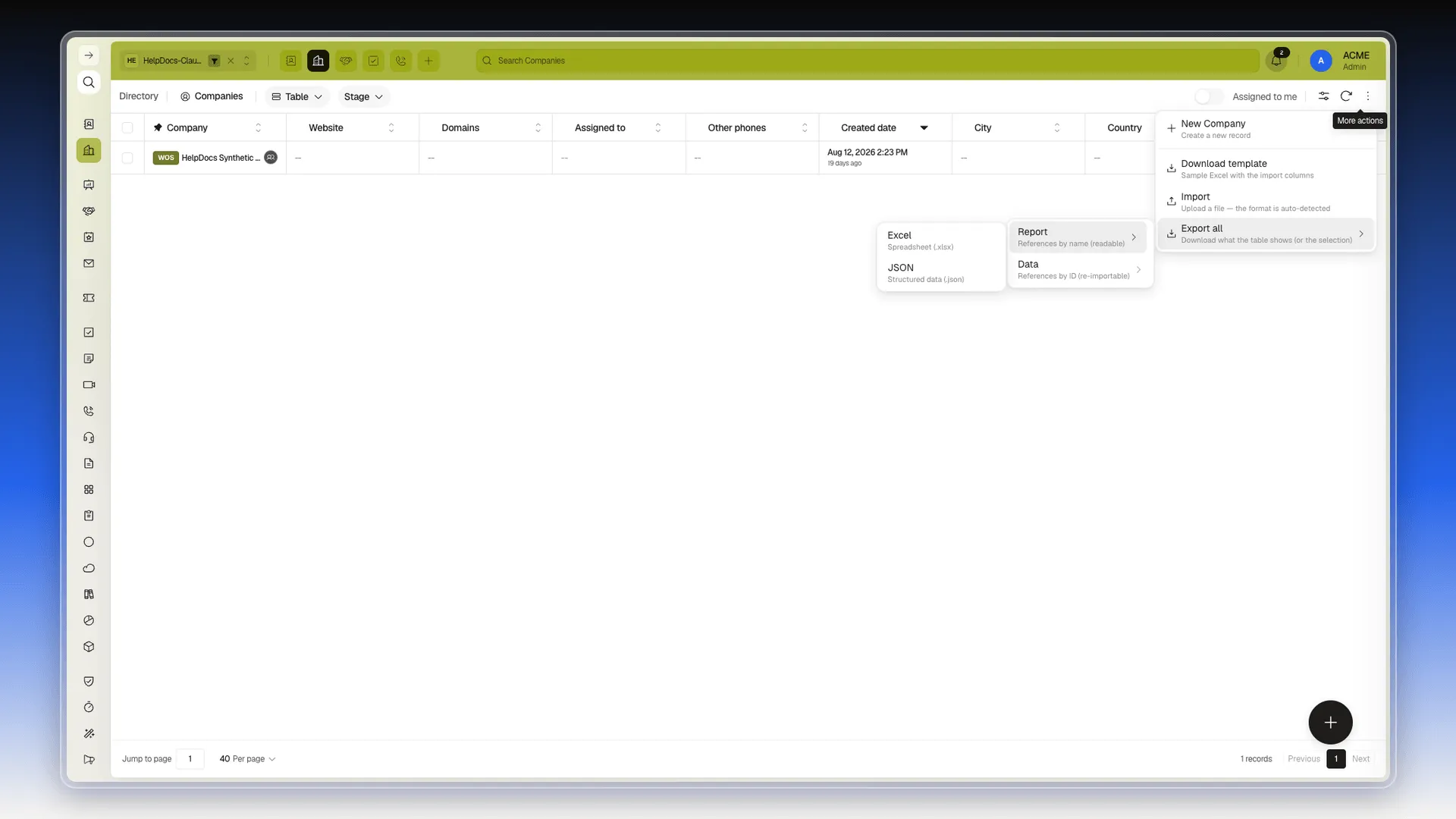The width and height of the screenshot is (1456, 819).
Task: Expand the HelpDocs workspace switcher arrows
Action: click(x=246, y=61)
